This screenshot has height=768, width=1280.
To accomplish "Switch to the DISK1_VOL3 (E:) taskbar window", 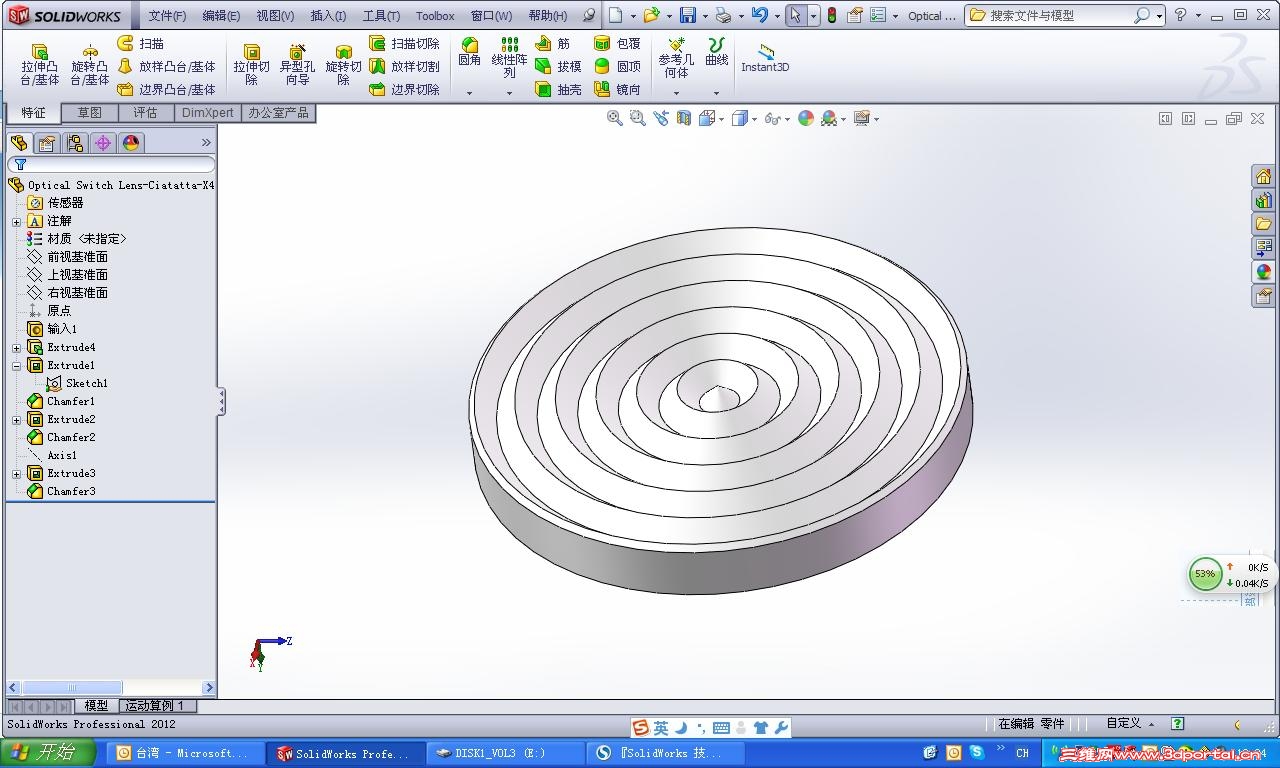I will (x=505, y=753).
